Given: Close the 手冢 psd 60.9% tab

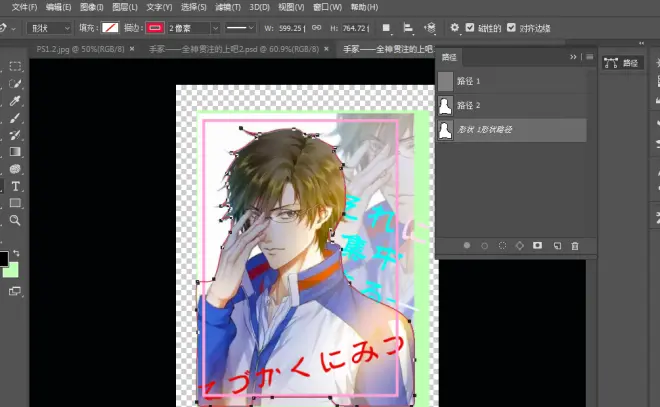Looking at the screenshot, I should (x=326, y=49).
